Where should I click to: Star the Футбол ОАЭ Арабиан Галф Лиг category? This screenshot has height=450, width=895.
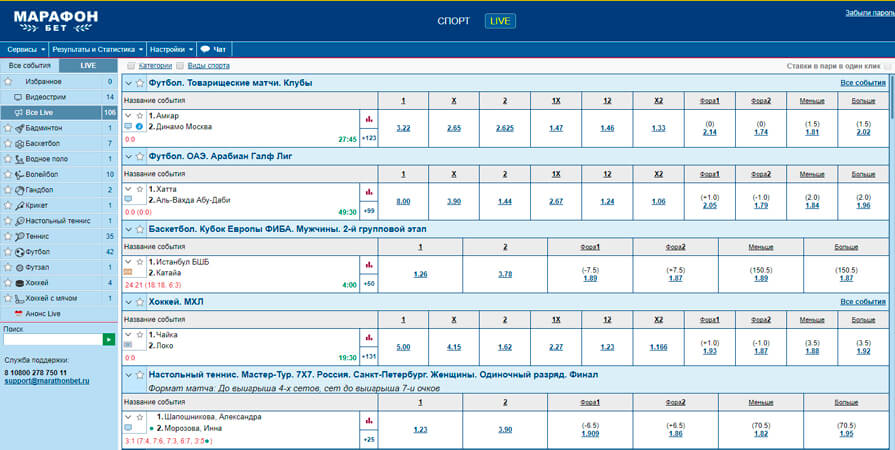point(140,156)
